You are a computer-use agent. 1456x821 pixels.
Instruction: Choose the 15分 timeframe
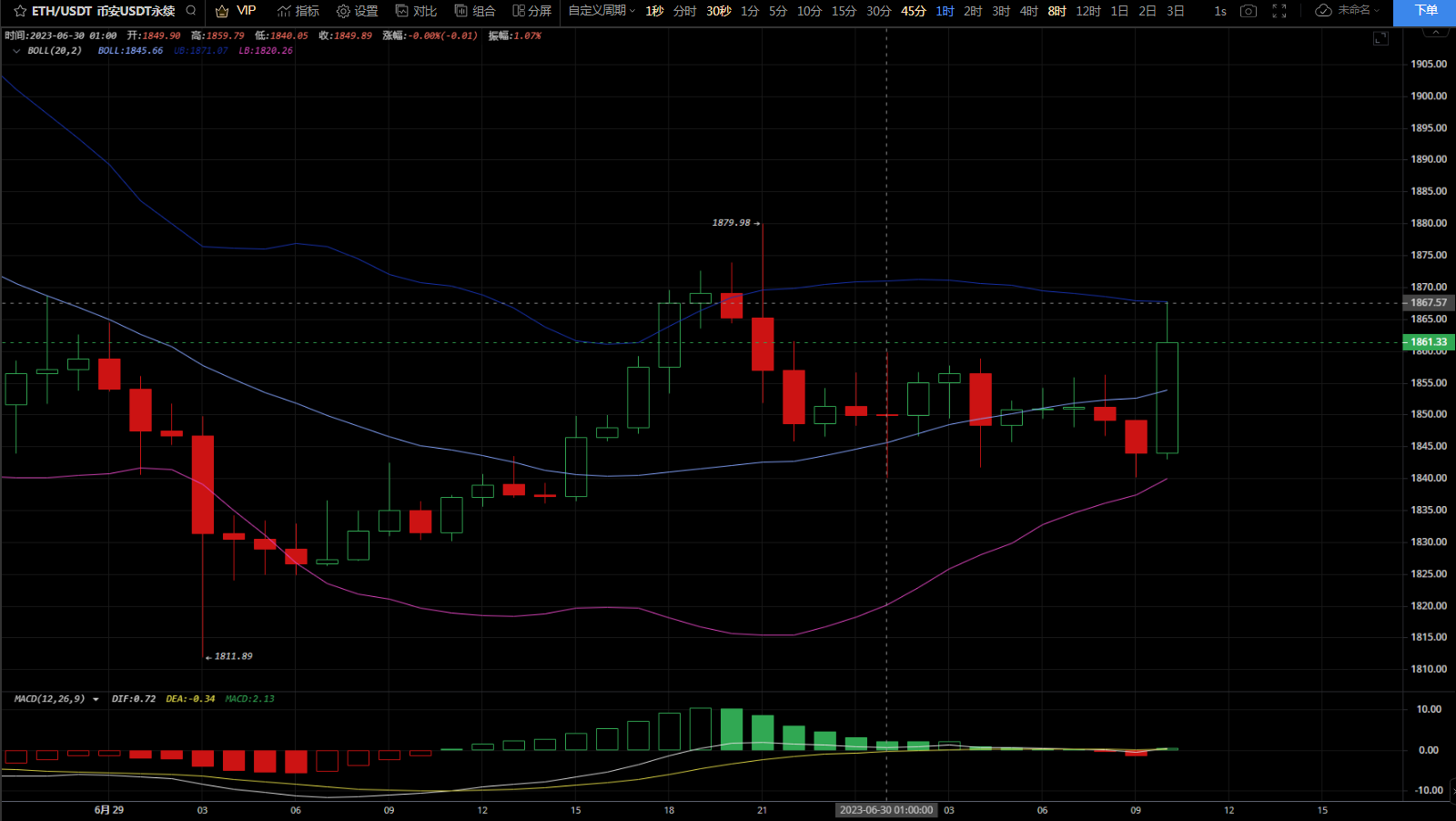pos(844,11)
